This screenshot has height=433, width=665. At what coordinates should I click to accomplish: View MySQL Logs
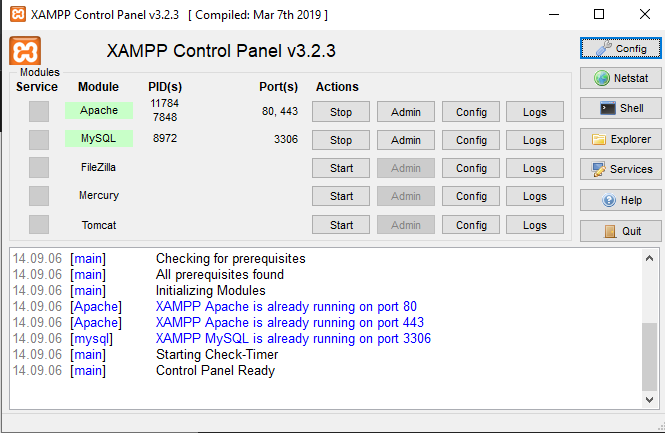[x=535, y=140]
